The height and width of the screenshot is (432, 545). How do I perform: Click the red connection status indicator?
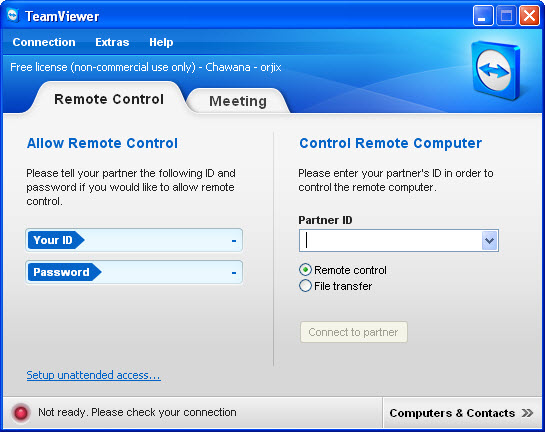tap(21, 413)
